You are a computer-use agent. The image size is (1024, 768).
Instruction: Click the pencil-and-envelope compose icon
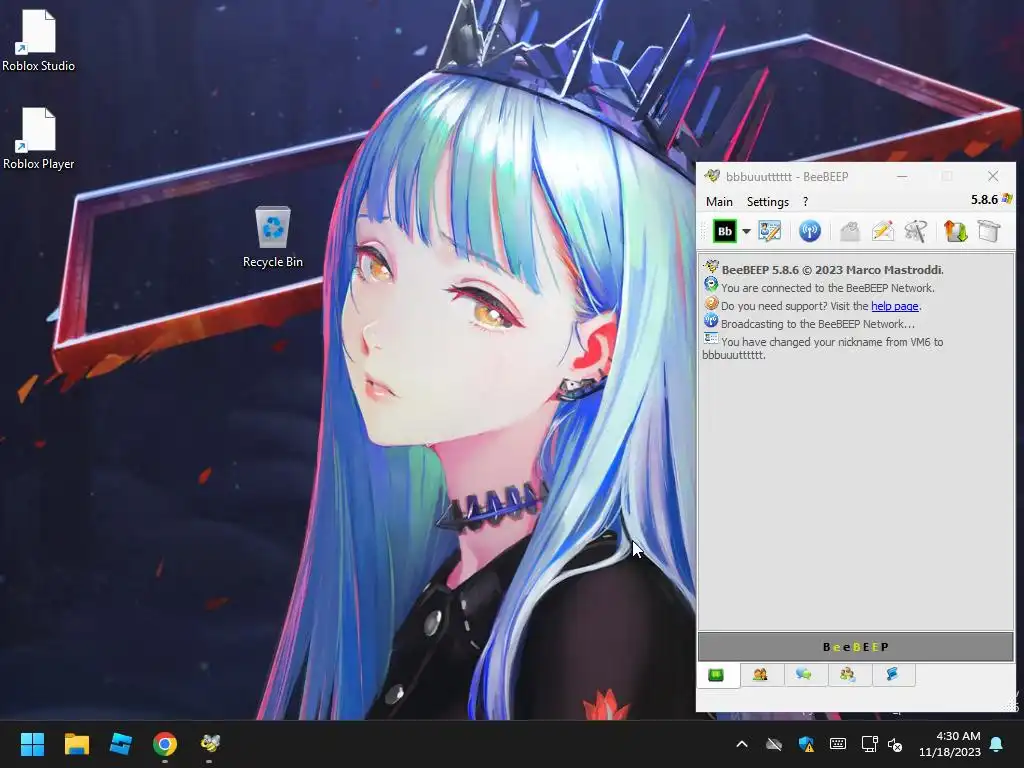click(882, 231)
